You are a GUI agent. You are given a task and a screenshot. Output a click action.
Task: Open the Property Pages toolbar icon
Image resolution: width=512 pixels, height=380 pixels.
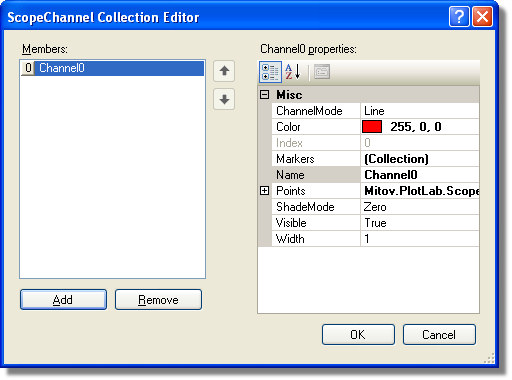pyautogui.click(x=322, y=72)
